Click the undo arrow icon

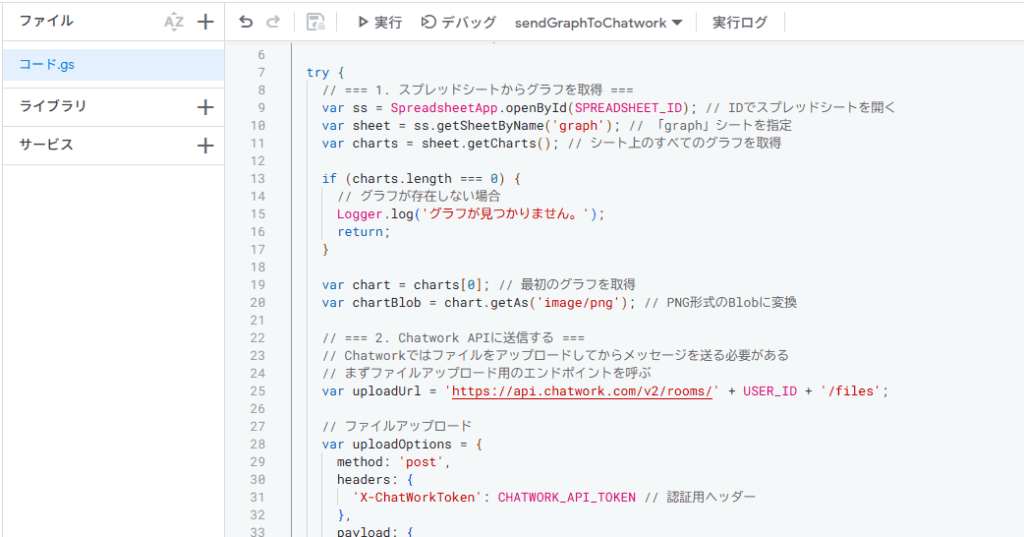(246, 22)
